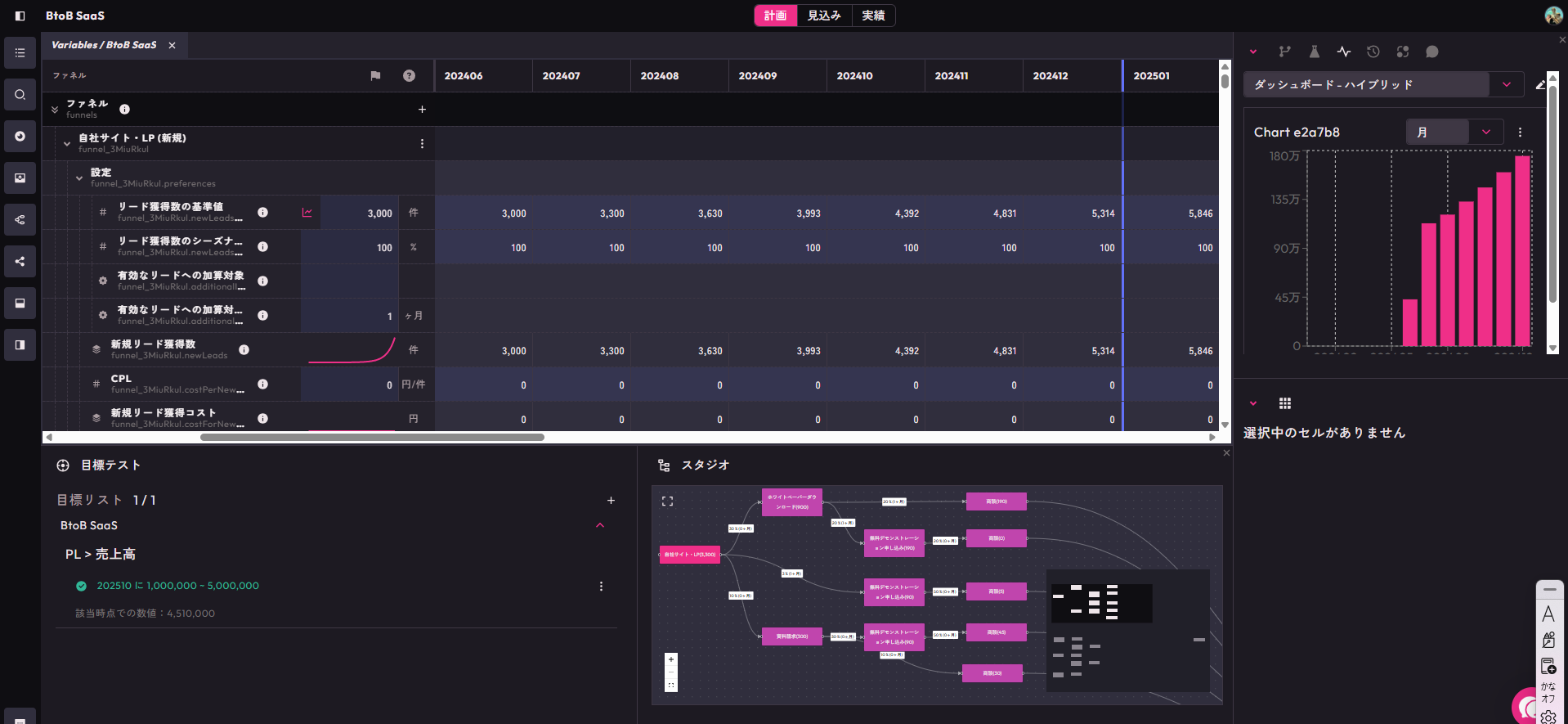The width and height of the screenshot is (1568, 724).
Task: Add a new goal with the plus button
Action: [611, 500]
